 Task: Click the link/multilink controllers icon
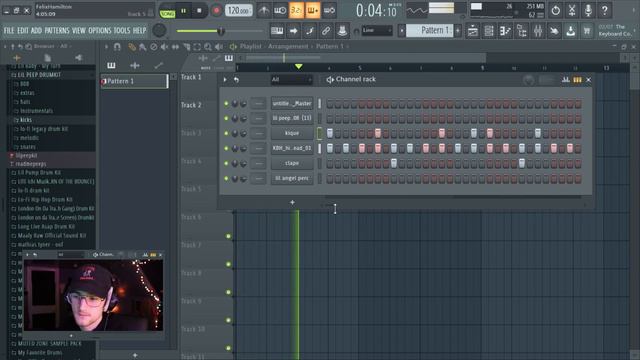(326, 31)
